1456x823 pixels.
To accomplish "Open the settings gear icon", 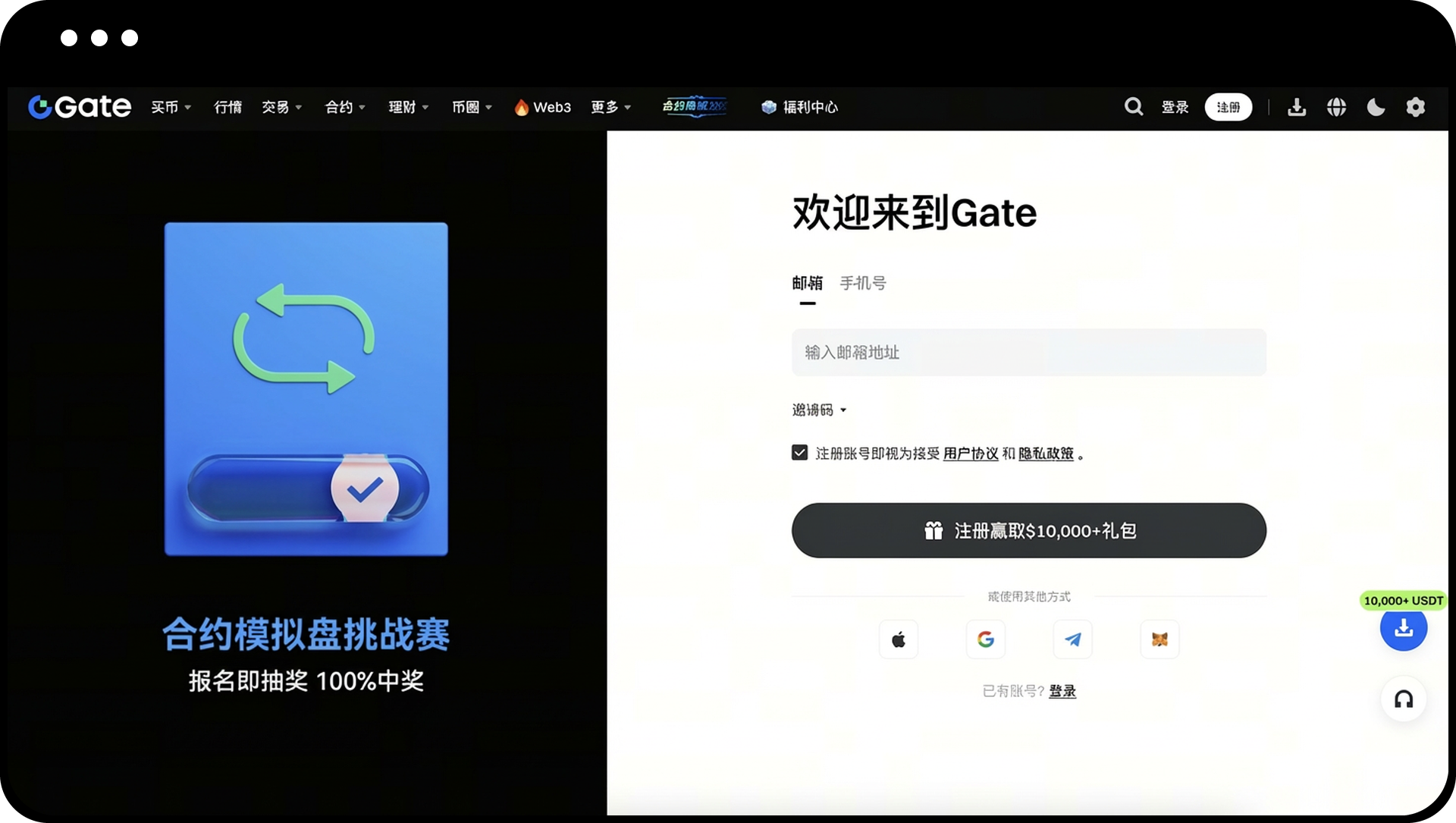I will (x=1415, y=107).
